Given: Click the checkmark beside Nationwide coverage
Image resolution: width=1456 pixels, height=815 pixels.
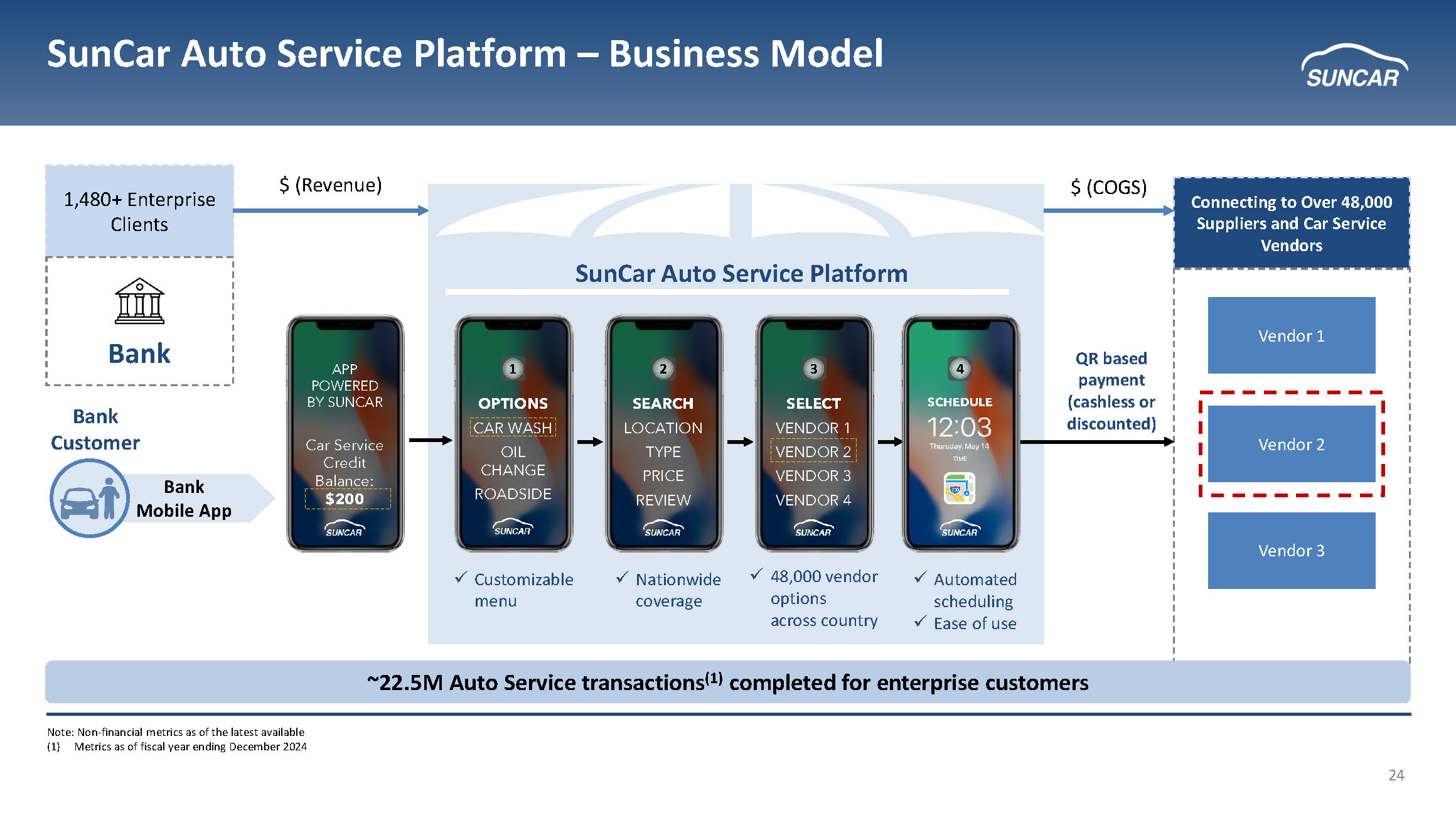Looking at the screenshot, I should [622, 577].
